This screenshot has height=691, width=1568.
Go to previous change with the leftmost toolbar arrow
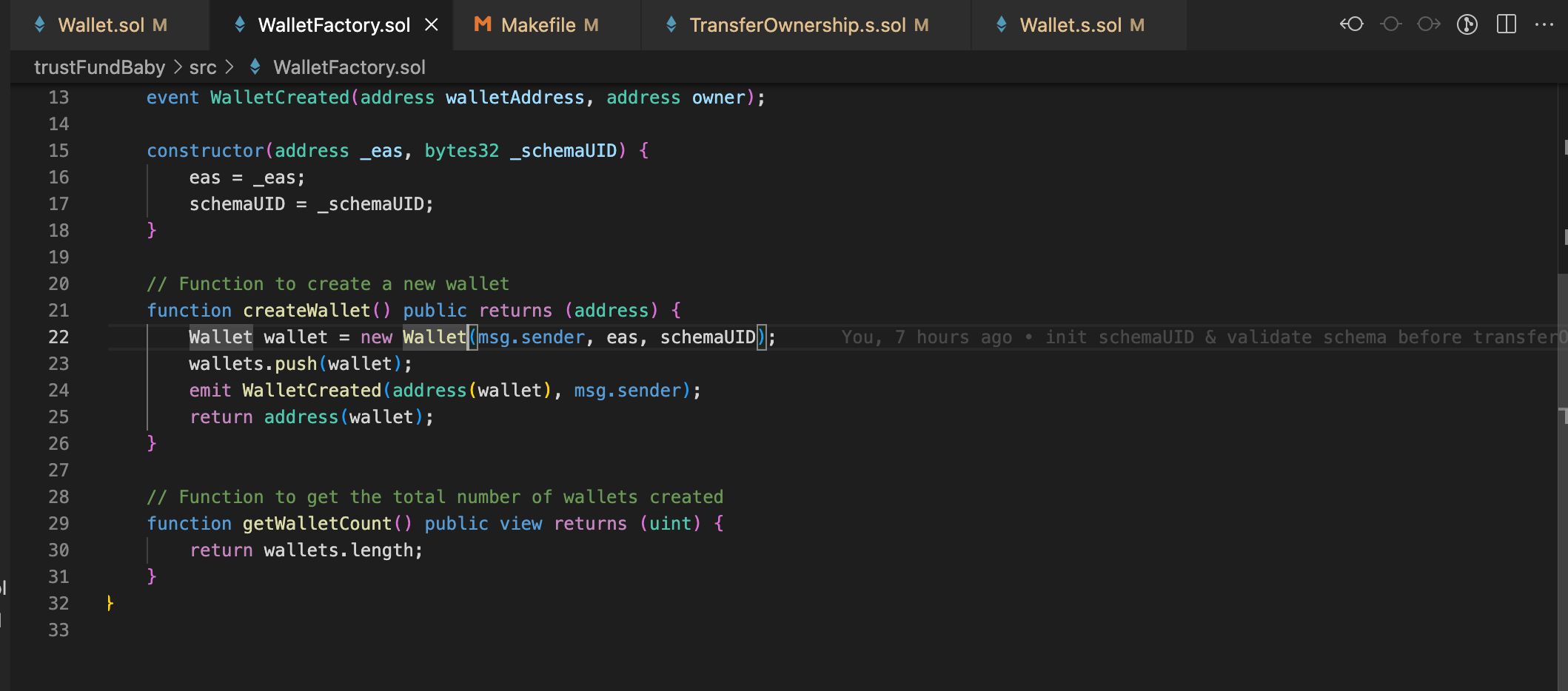(x=1352, y=24)
